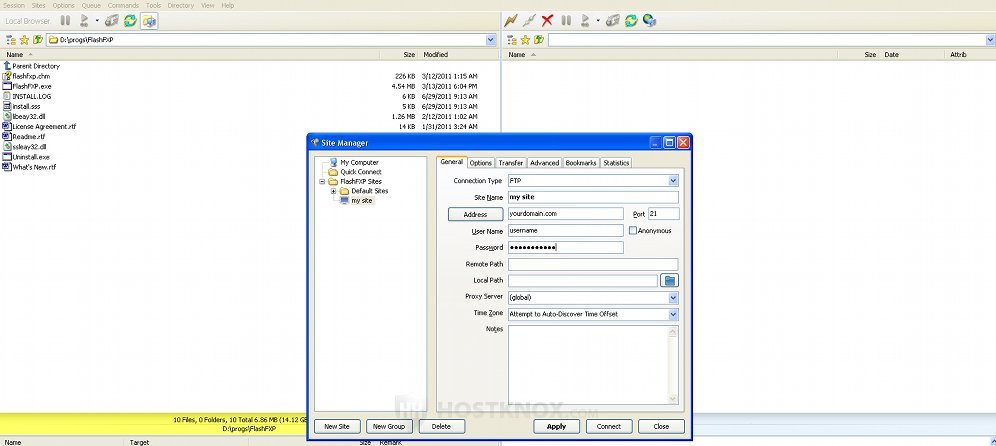Open the Sites menu
This screenshot has height=446, width=996.
pos(39,5)
